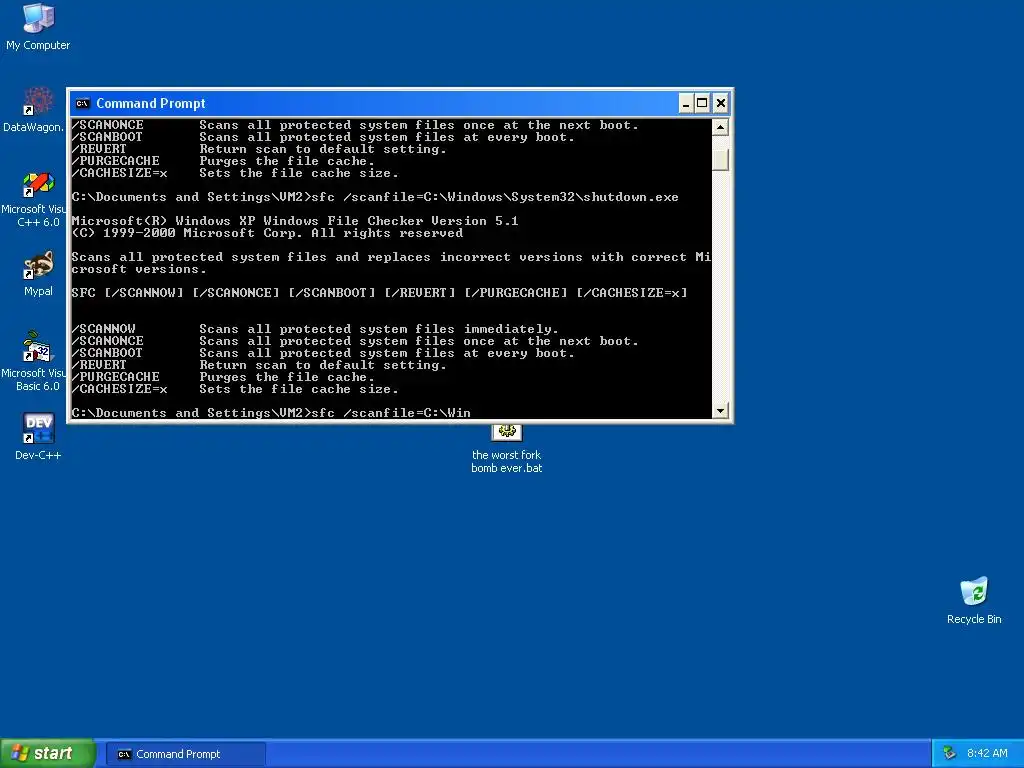1024x768 pixels.
Task: Select the Dev-C++ desktop icon
Action: tap(38, 436)
